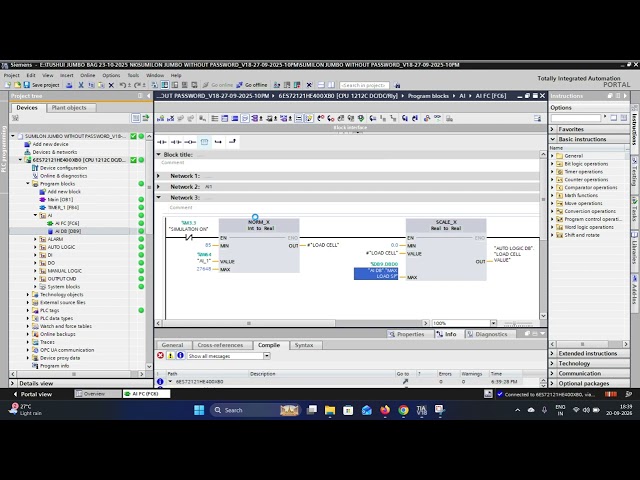Open Google Chrome from Windows taskbar

[403, 410]
